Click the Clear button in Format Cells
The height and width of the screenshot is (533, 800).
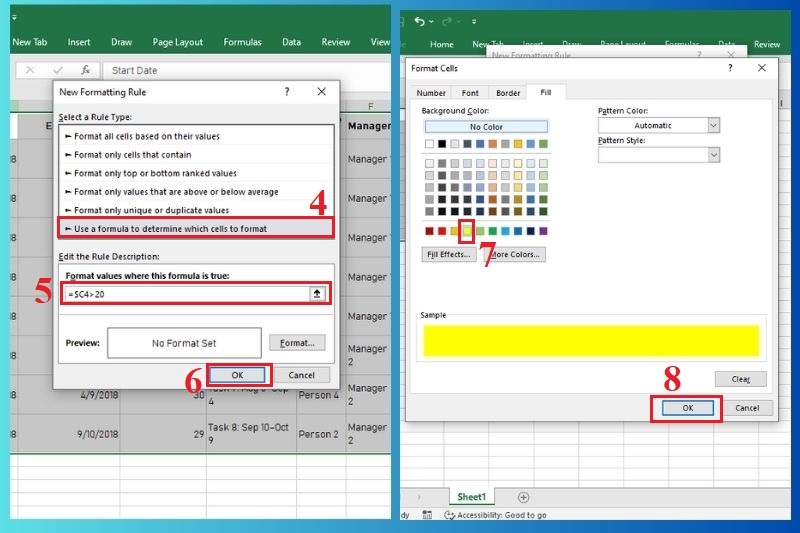tap(740, 379)
